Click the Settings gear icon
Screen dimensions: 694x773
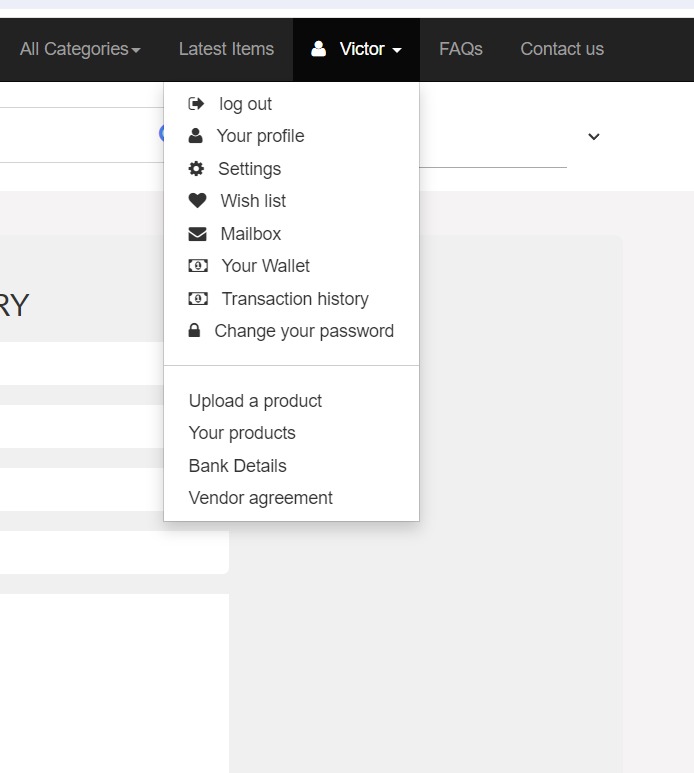click(x=196, y=169)
